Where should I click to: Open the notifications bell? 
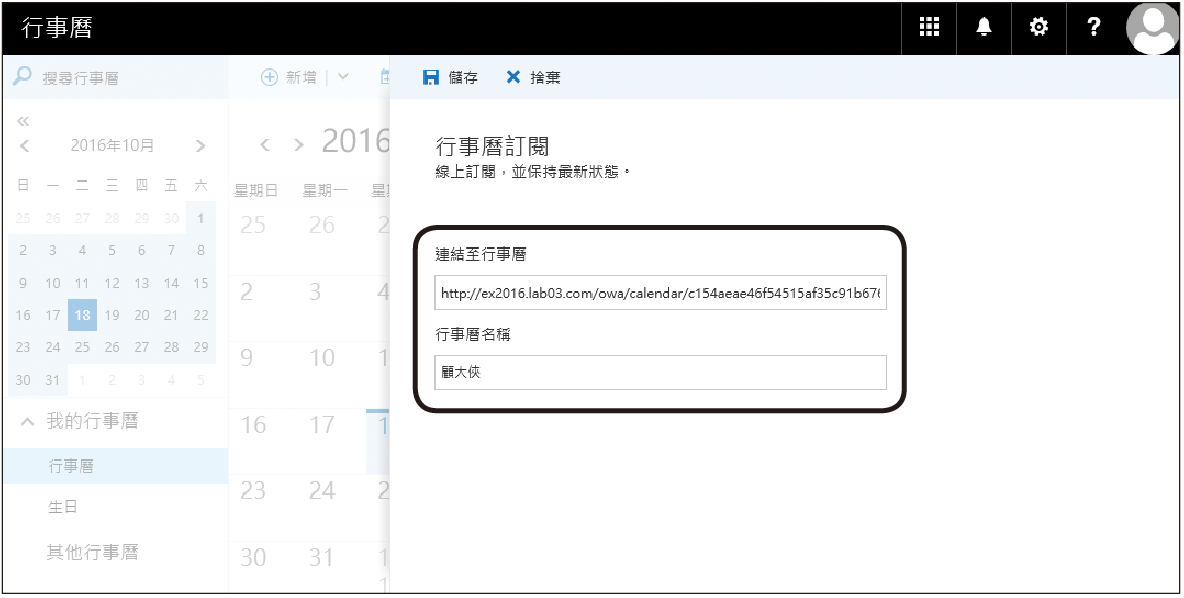point(984,28)
